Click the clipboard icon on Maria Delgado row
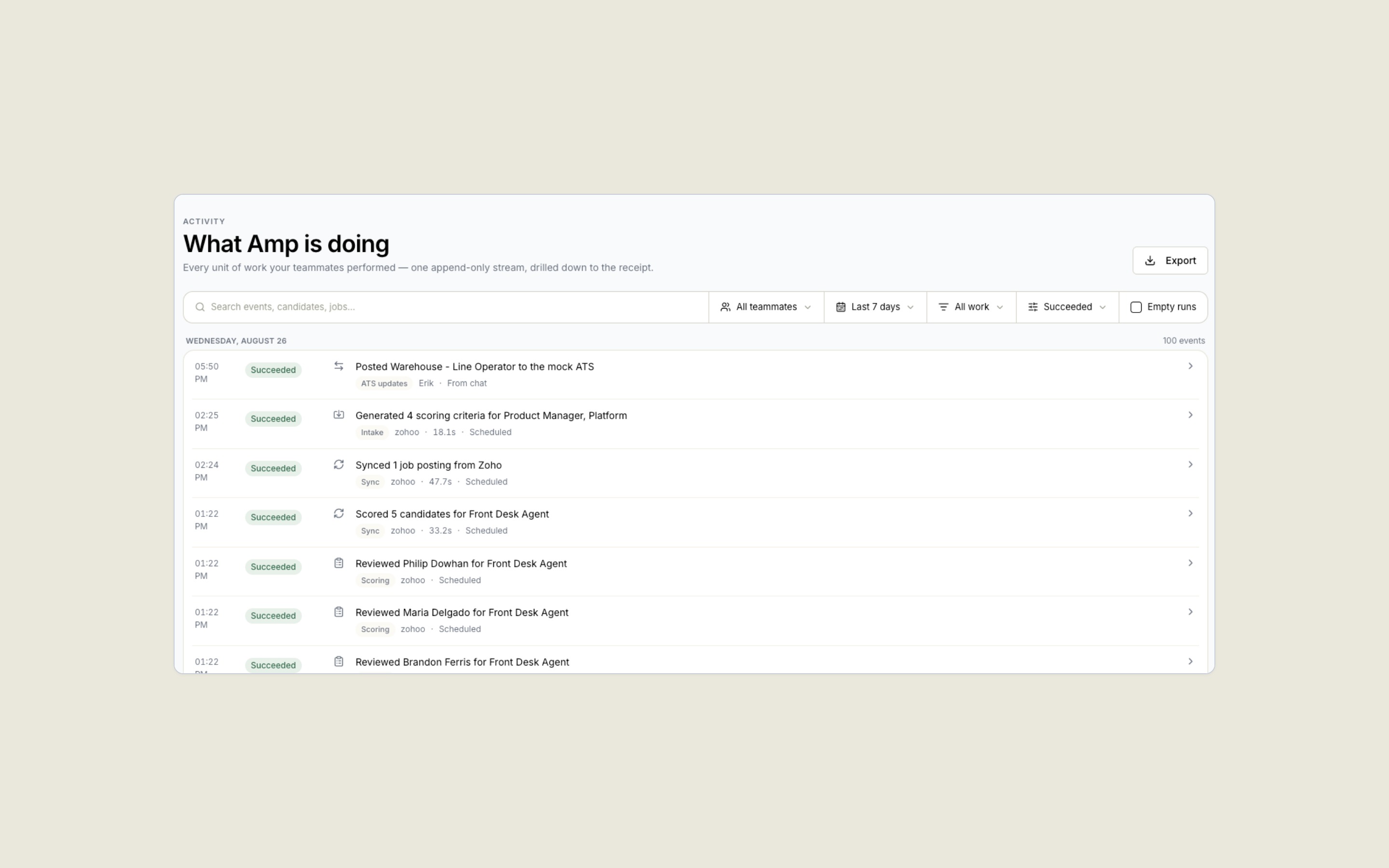This screenshot has height=868, width=1389. pyautogui.click(x=339, y=612)
